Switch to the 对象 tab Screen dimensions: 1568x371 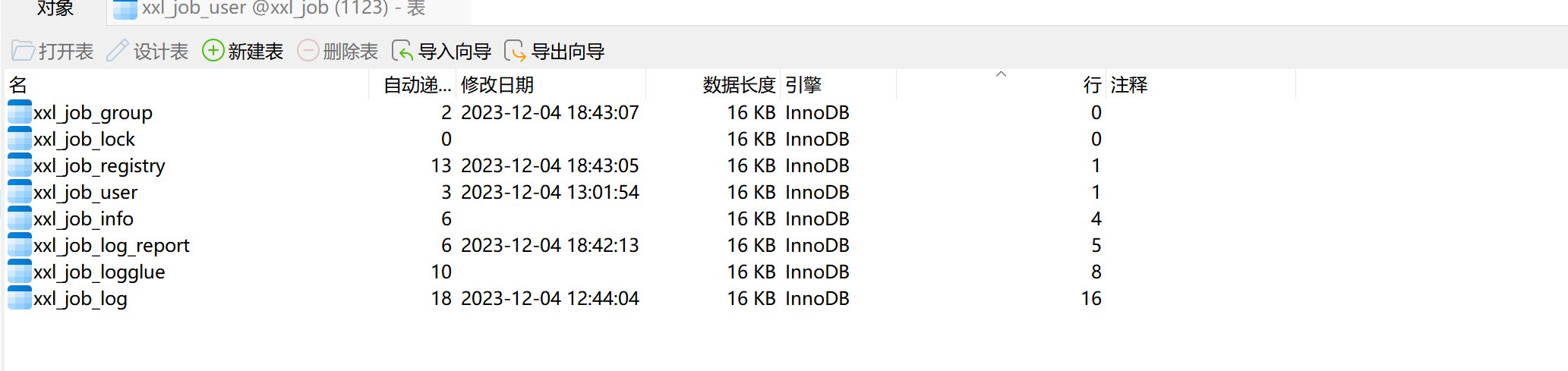pyautogui.click(x=55, y=9)
